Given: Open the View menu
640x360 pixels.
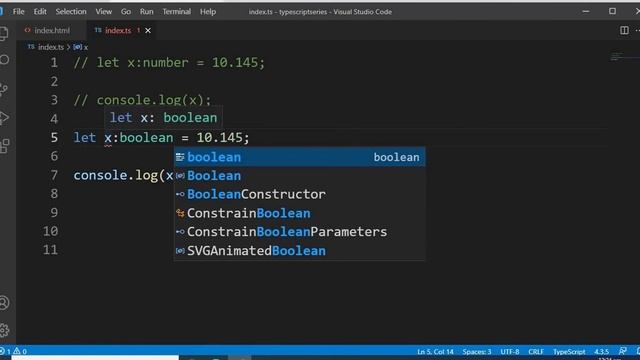Looking at the screenshot, I should tap(104, 12).
